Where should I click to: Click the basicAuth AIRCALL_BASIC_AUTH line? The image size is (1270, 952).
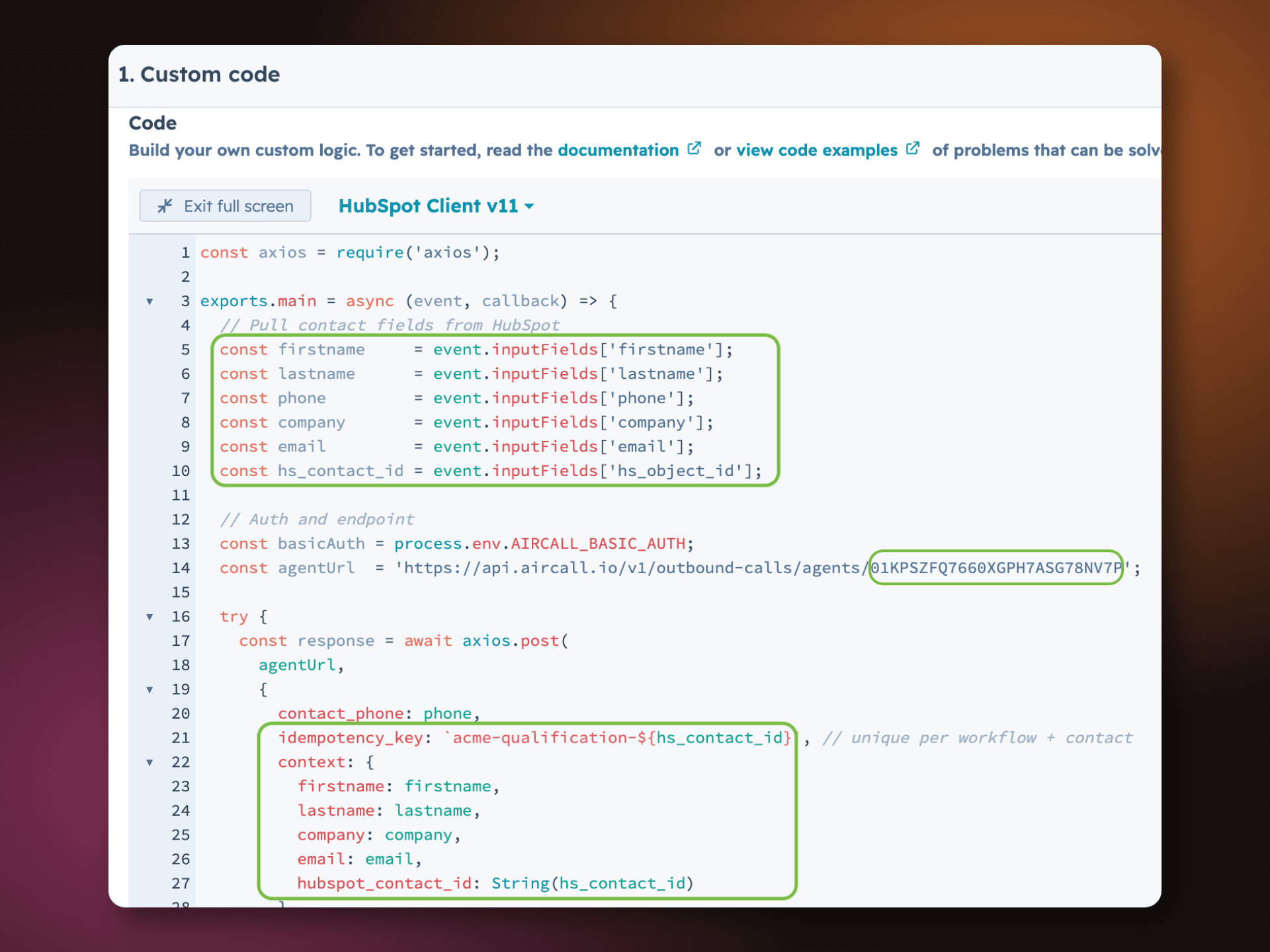457,544
